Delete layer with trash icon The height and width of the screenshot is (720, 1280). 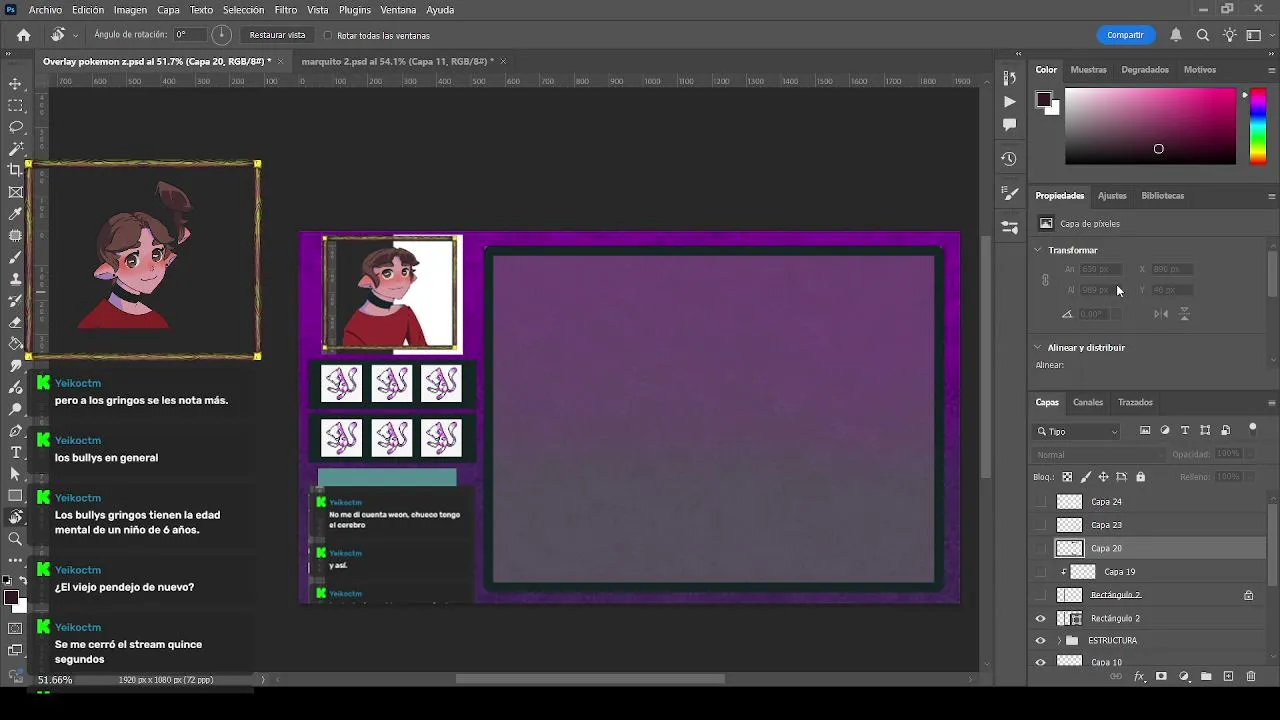[x=1251, y=677]
